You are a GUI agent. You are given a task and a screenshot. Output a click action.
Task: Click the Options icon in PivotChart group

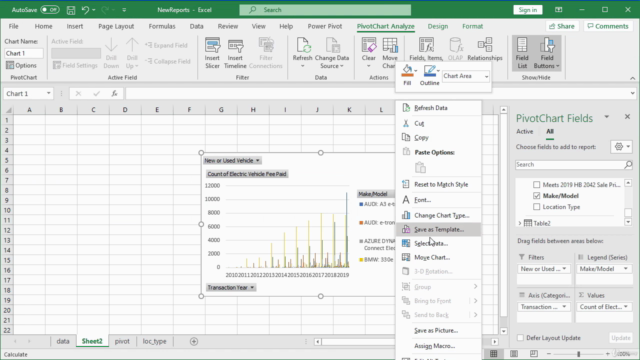[10, 65]
